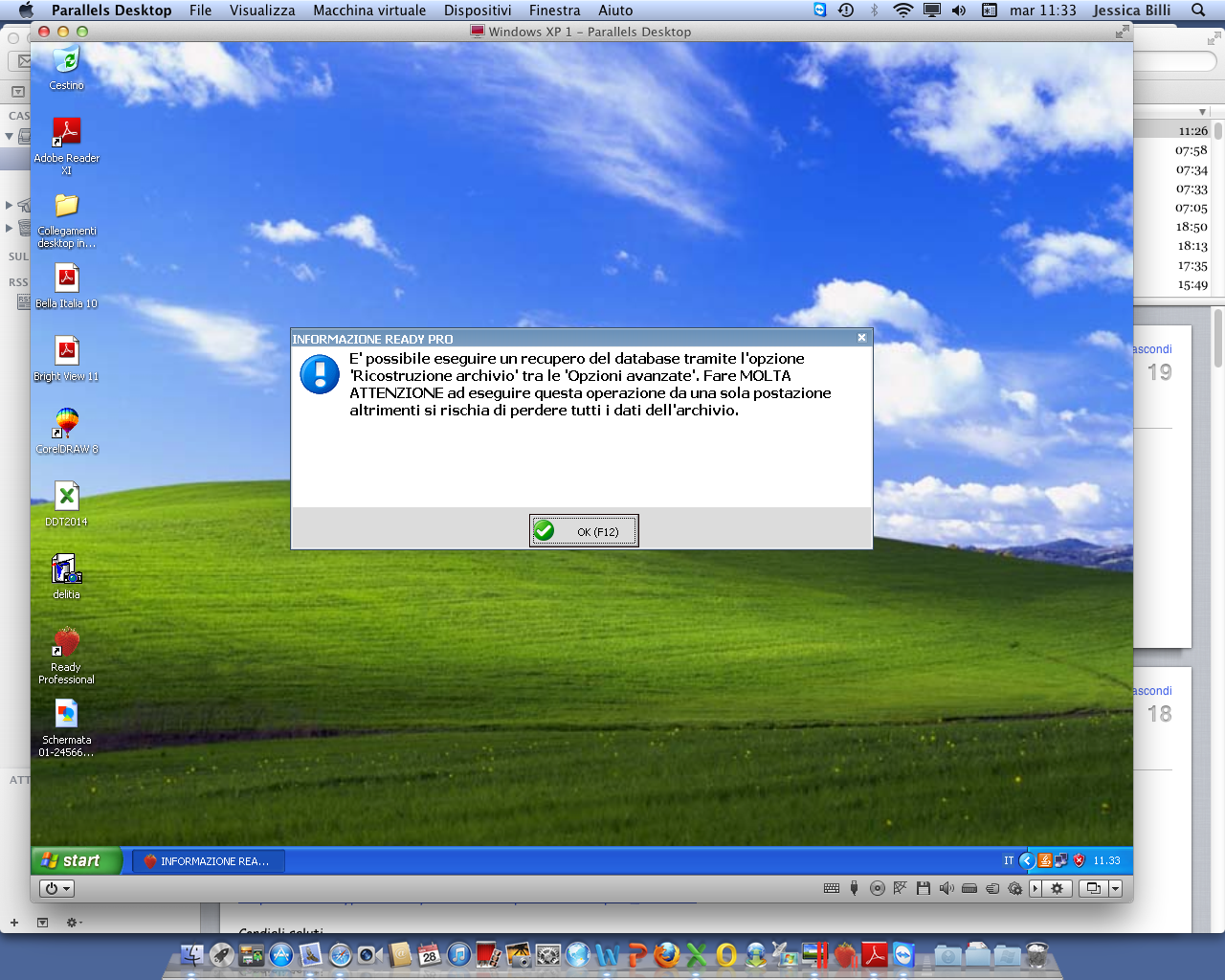The image size is (1225, 980).
Task: Expand the Parallels status bar arrow
Action: [1035, 888]
